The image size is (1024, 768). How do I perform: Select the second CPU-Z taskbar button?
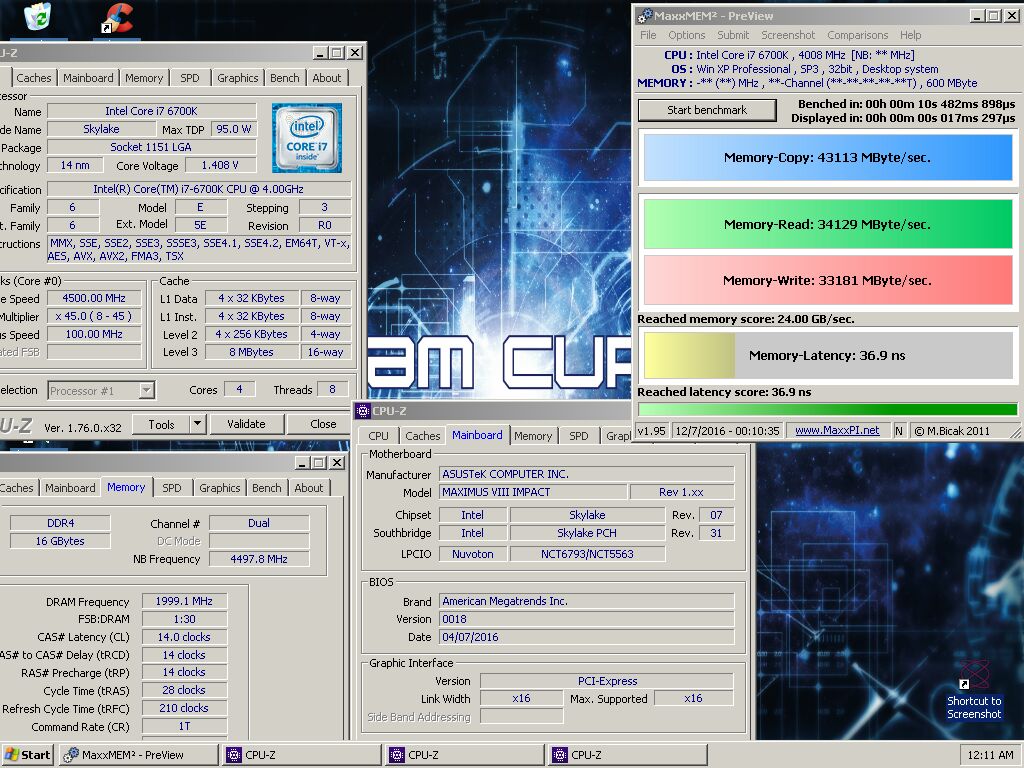(x=465, y=755)
